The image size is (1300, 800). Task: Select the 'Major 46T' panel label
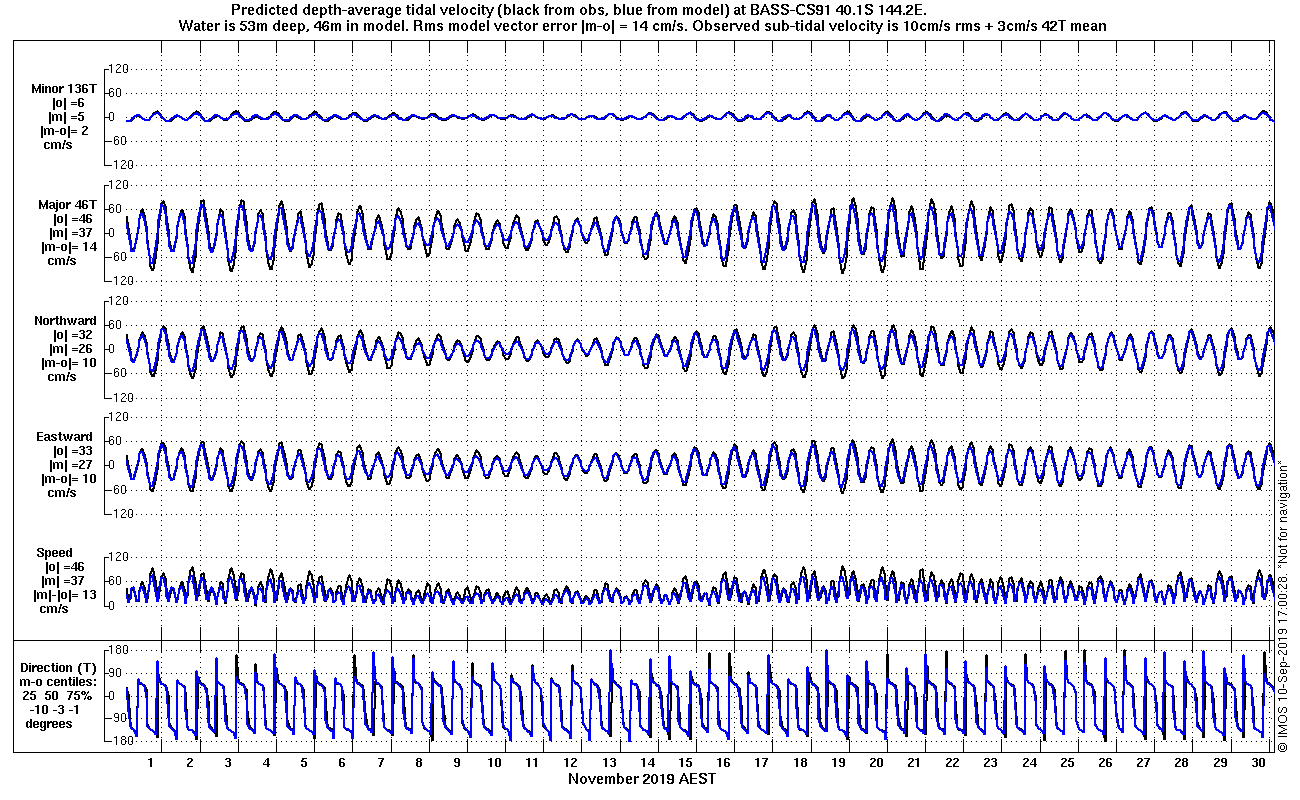(67, 205)
